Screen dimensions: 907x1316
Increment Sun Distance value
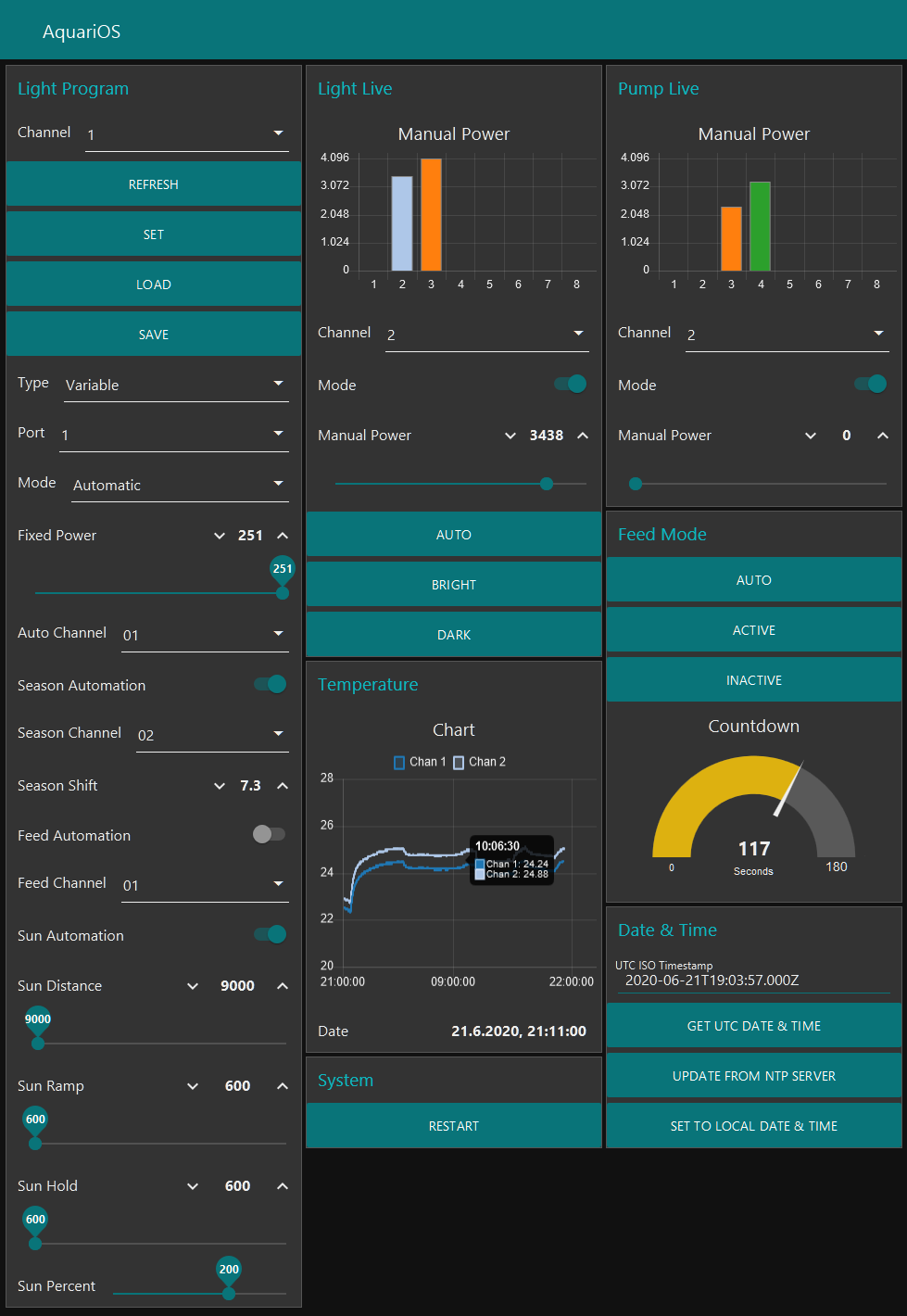tap(283, 985)
